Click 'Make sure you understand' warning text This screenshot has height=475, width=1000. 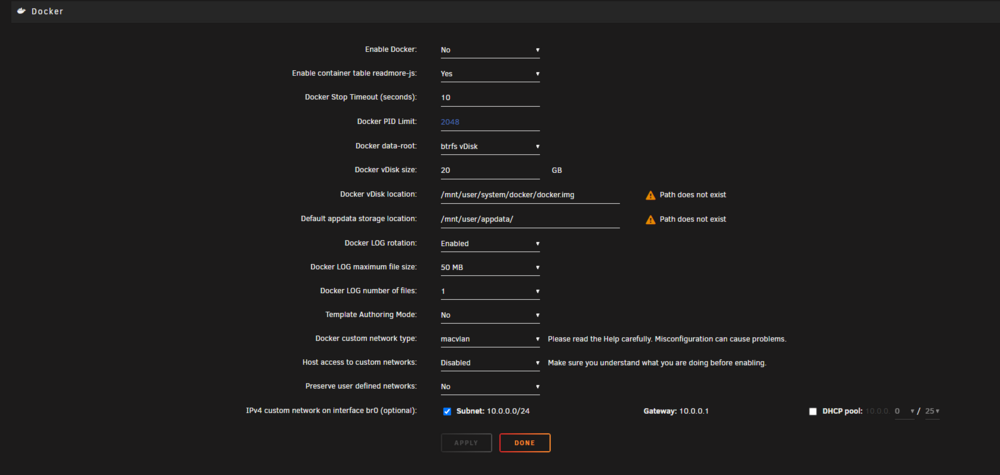pos(657,363)
